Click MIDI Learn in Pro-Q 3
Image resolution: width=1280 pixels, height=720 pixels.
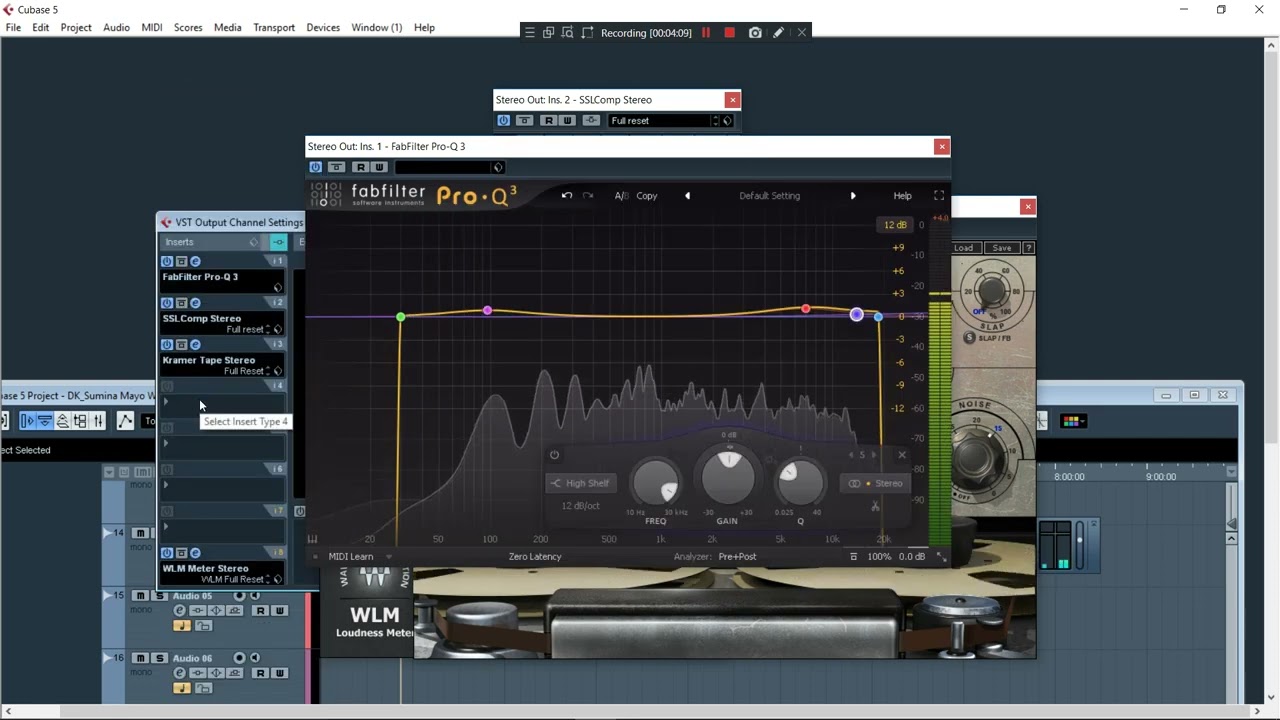[x=350, y=557]
